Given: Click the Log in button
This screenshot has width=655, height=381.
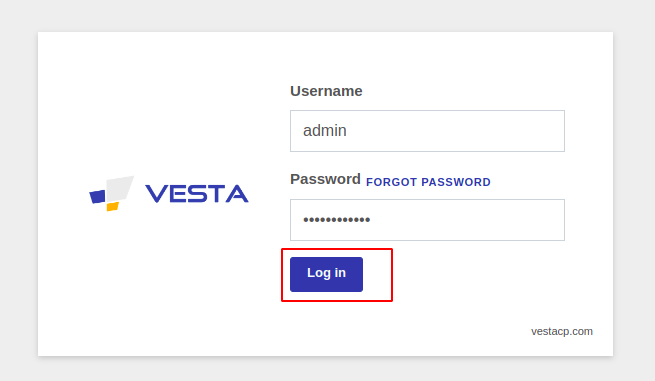Looking at the screenshot, I should pyautogui.click(x=326, y=274).
